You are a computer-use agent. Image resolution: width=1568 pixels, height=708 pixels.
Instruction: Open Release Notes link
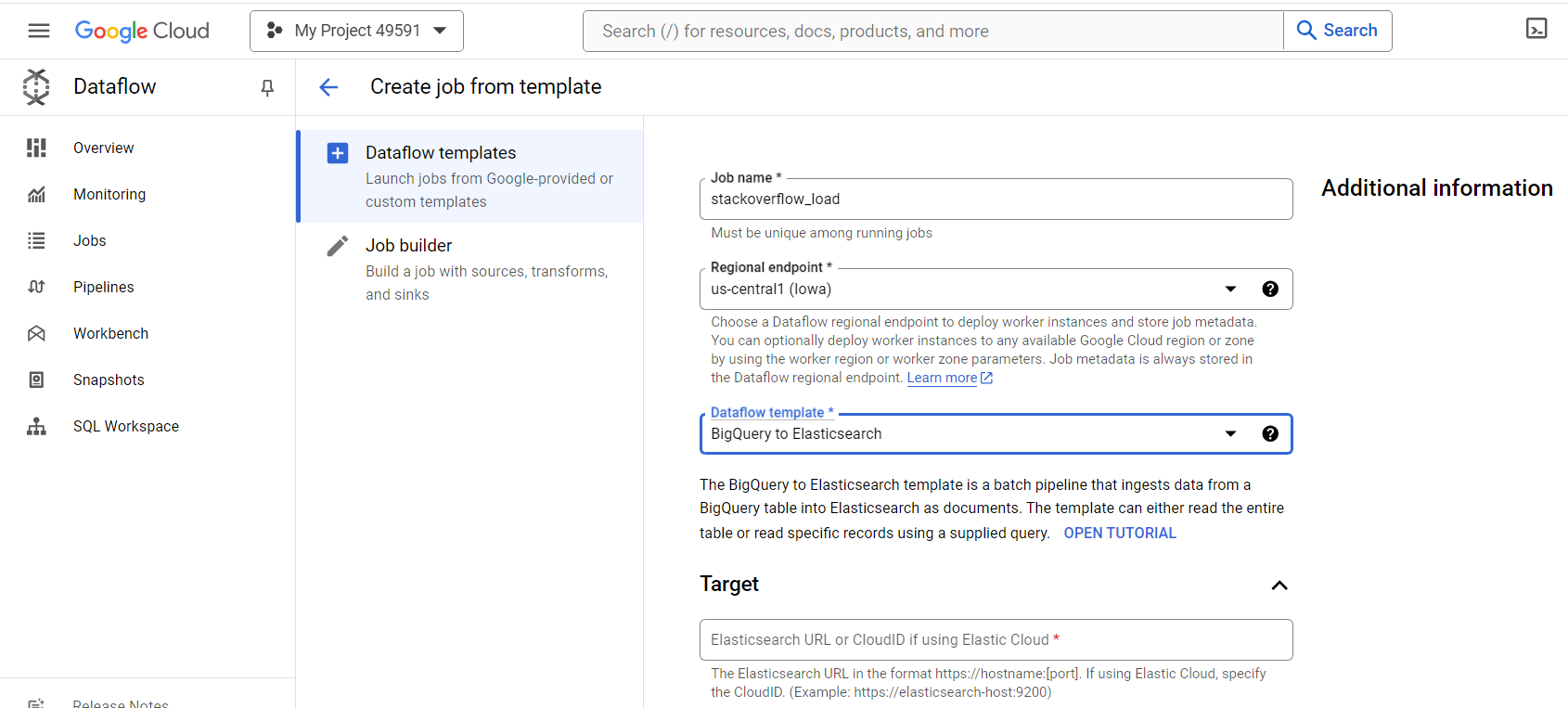click(121, 703)
